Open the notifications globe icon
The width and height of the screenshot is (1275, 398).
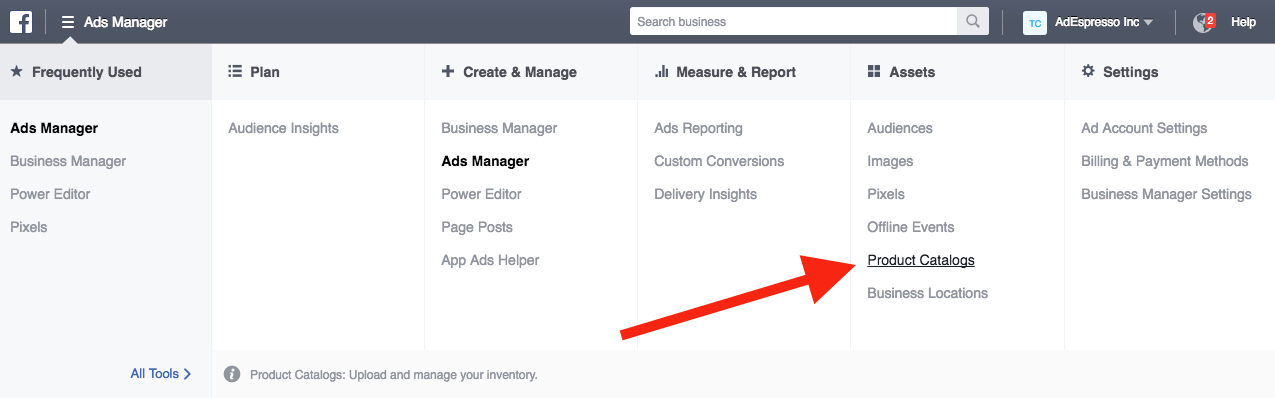pos(1203,22)
